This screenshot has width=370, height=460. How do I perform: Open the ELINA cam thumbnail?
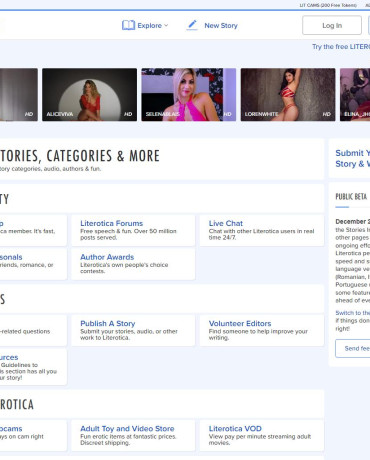[x=355, y=95]
